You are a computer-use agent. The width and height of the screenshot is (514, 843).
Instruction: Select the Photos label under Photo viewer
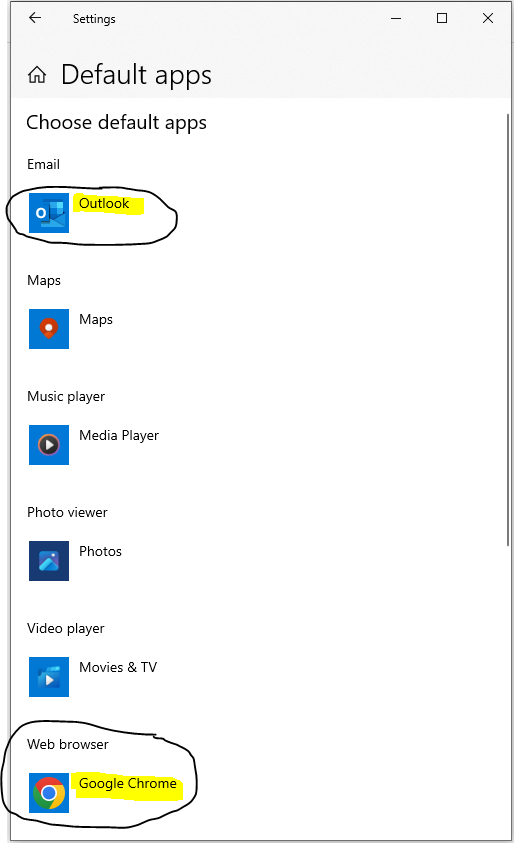[x=100, y=552]
